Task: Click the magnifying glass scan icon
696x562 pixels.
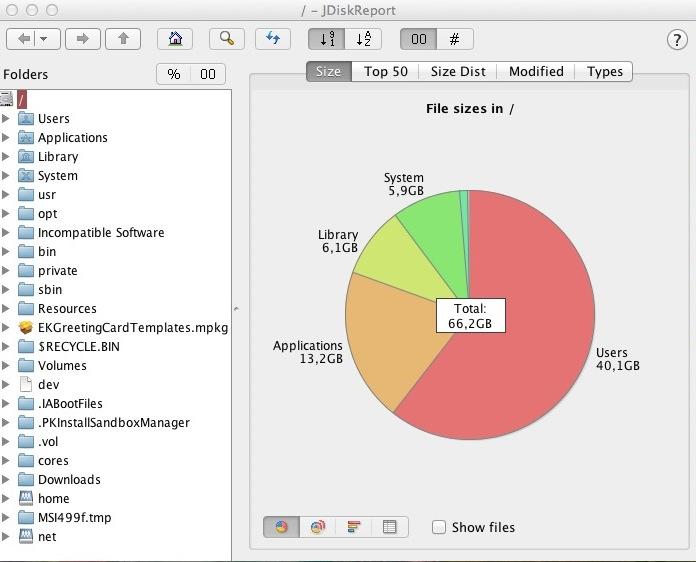Action: click(227, 39)
